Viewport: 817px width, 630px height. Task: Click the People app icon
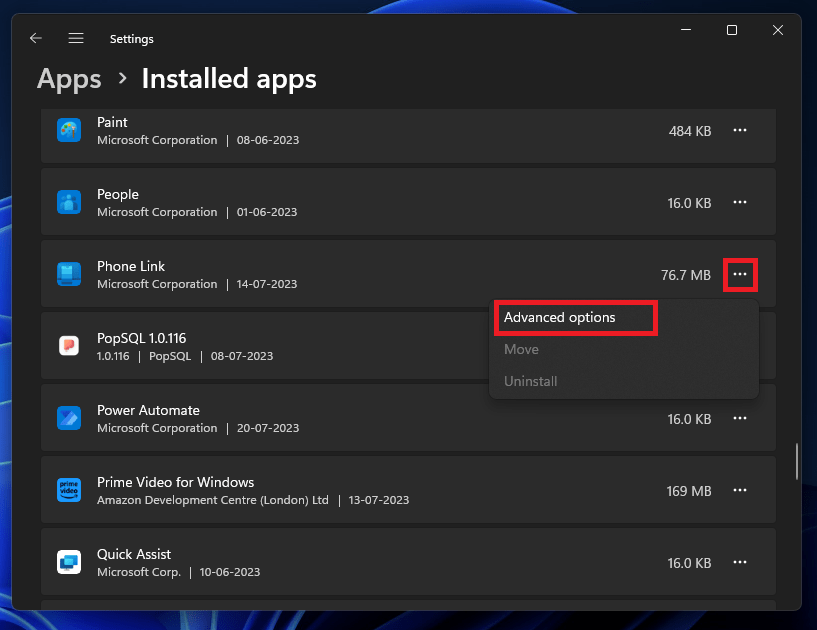tap(69, 202)
